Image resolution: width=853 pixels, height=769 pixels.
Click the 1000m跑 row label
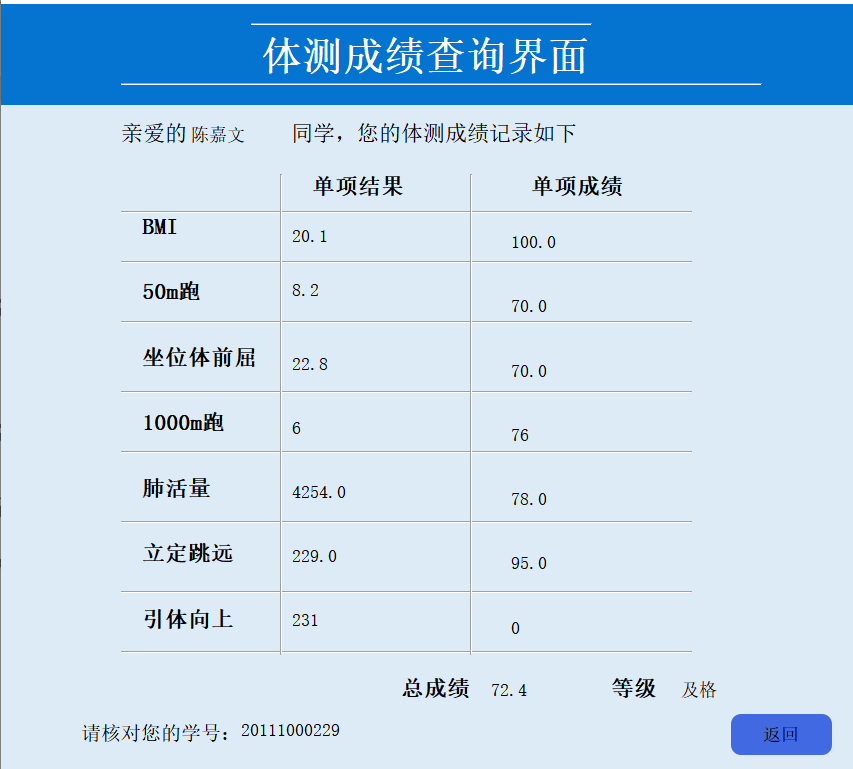[x=183, y=421]
